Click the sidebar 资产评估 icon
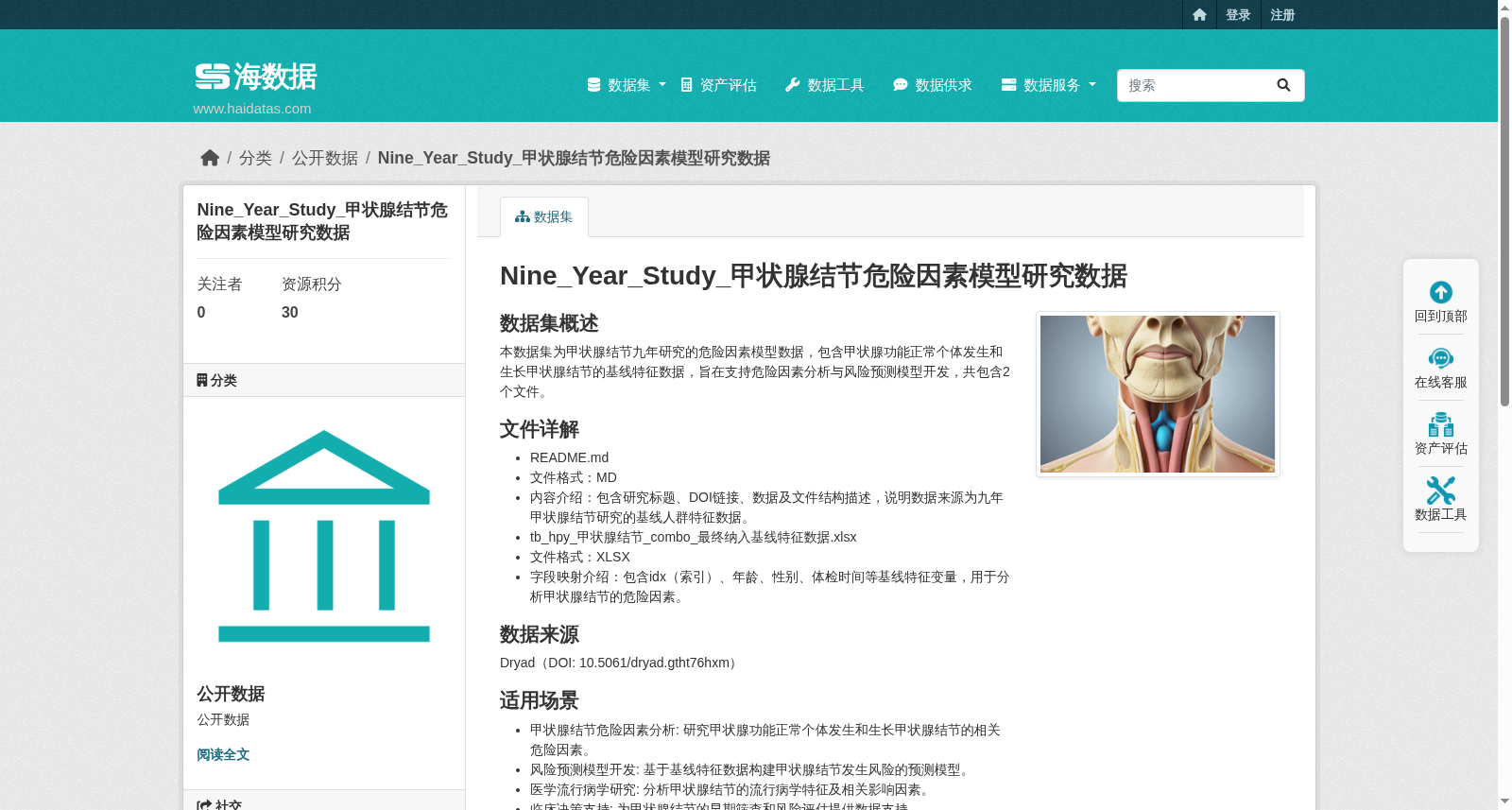 click(1441, 424)
